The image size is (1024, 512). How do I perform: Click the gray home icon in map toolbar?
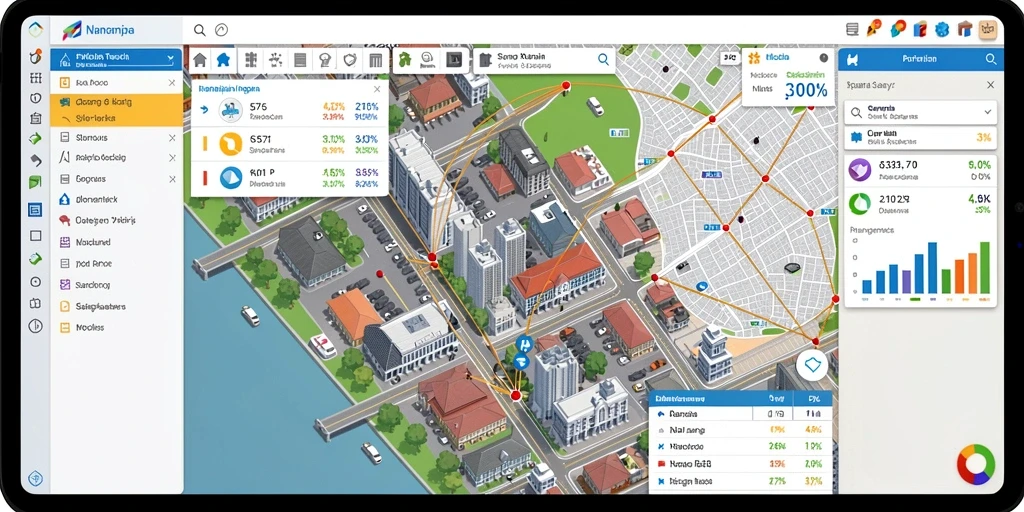tap(200, 60)
